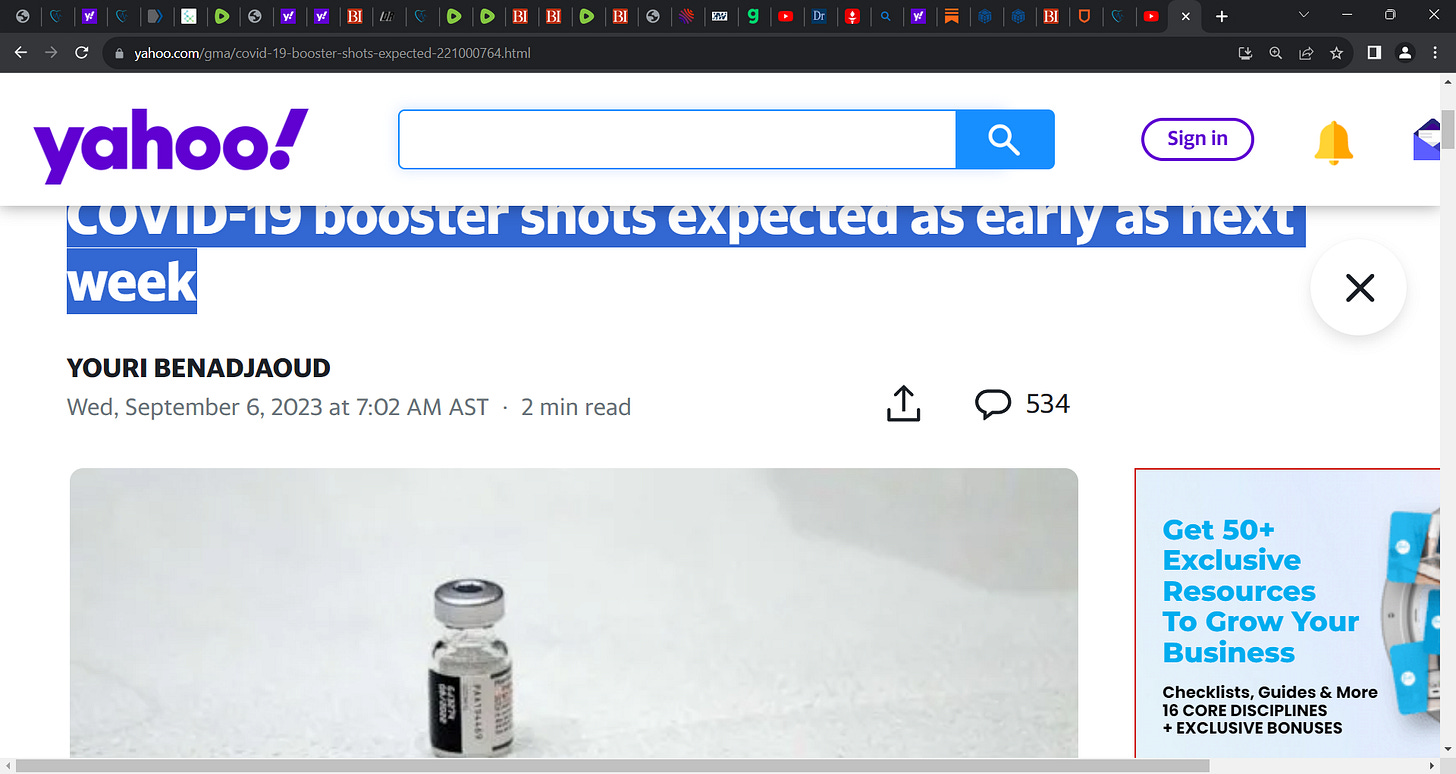
Task: Open the Yahoo Mail envelope icon
Action: click(1427, 140)
